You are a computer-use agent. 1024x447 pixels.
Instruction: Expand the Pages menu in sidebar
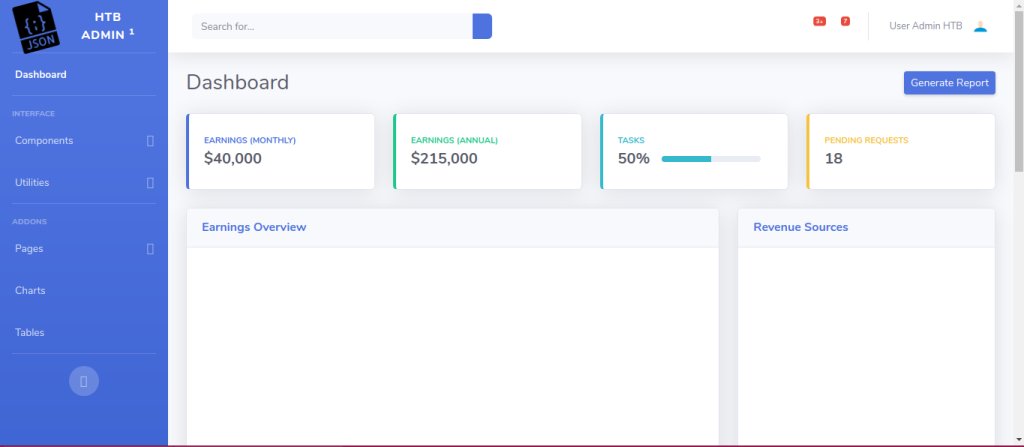(83, 249)
